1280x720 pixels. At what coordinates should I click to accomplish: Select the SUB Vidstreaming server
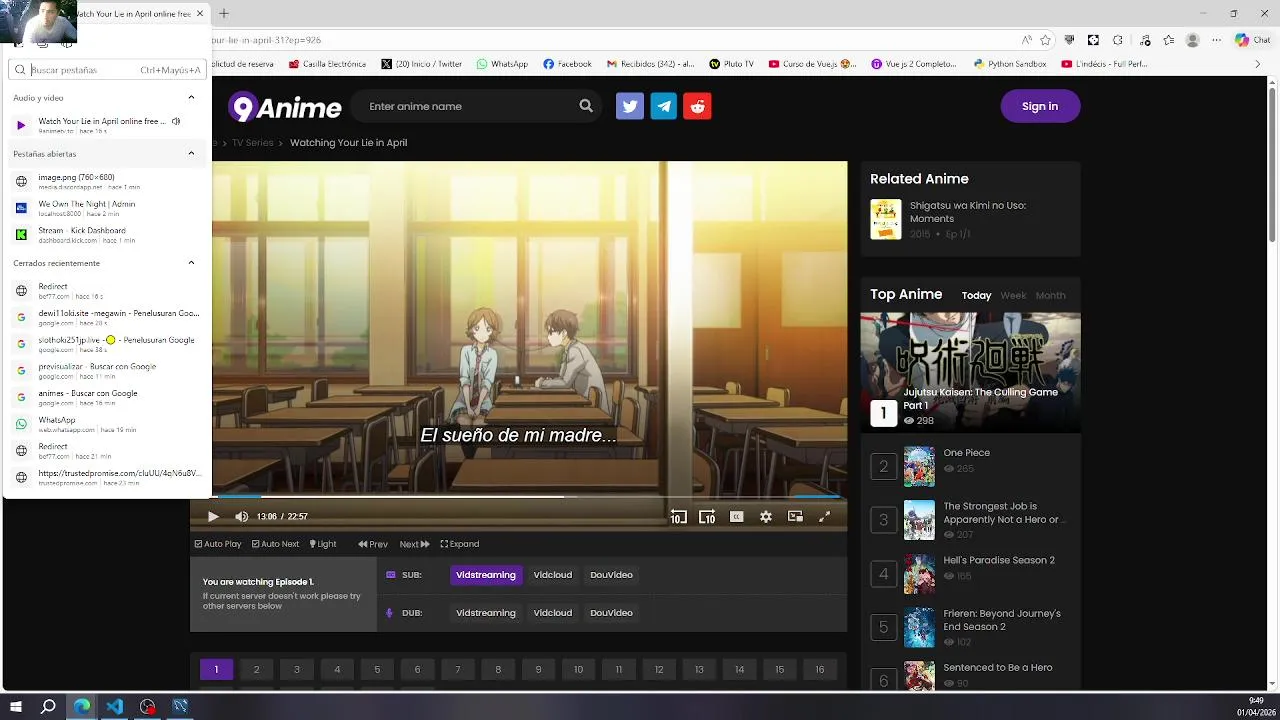click(486, 575)
